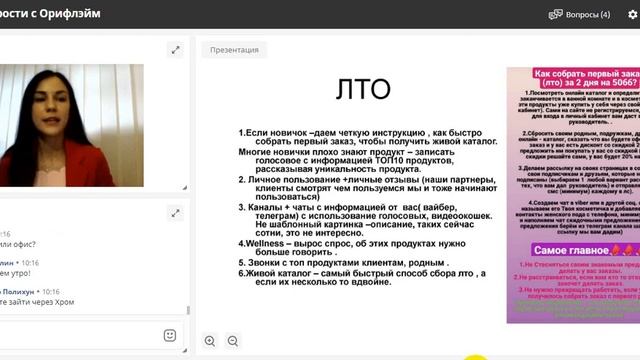Open settings gear in top bar
Image resolution: width=640 pixels, height=360 pixels.
pos(633,15)
